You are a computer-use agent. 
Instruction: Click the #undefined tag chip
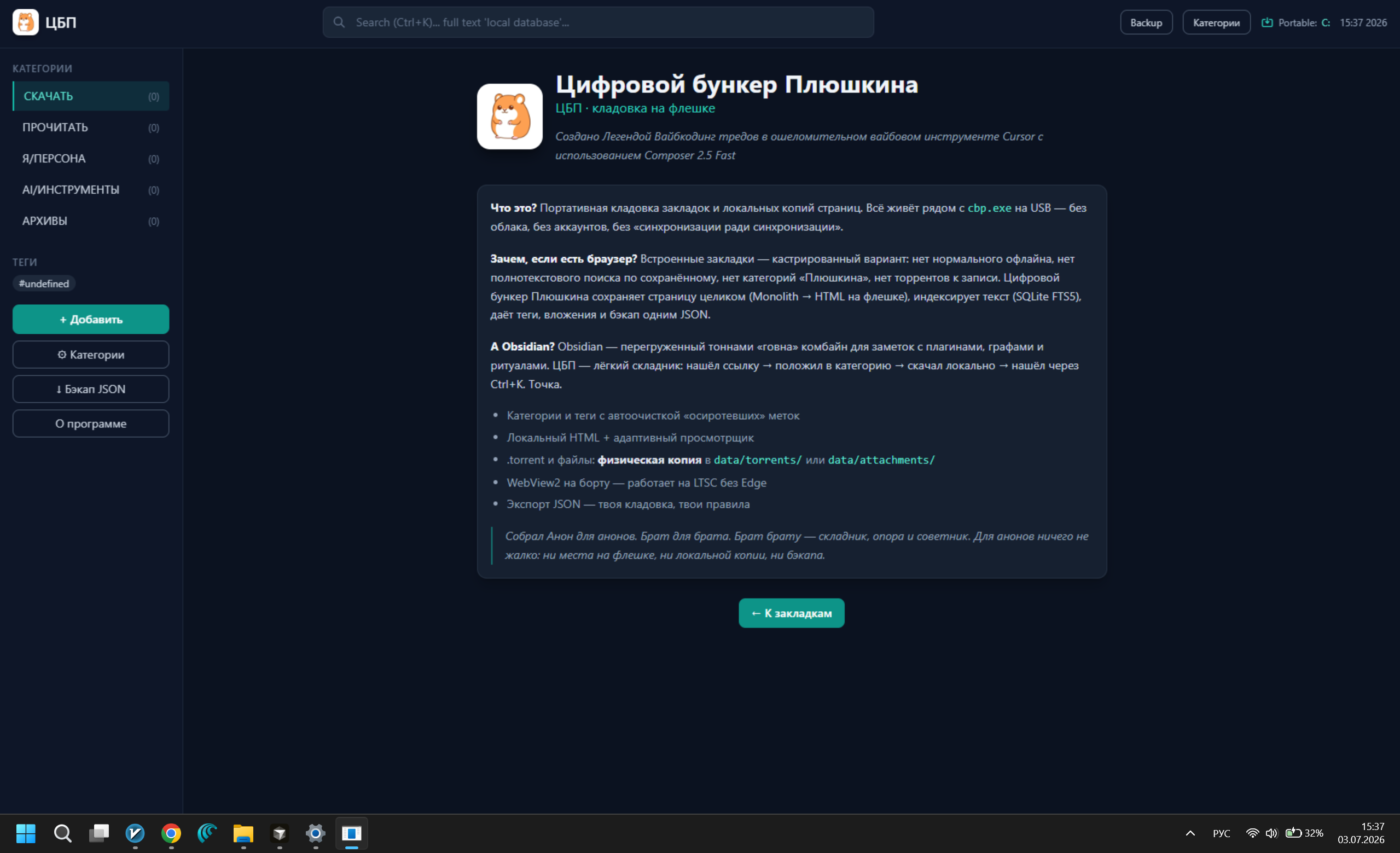(44, 283)
